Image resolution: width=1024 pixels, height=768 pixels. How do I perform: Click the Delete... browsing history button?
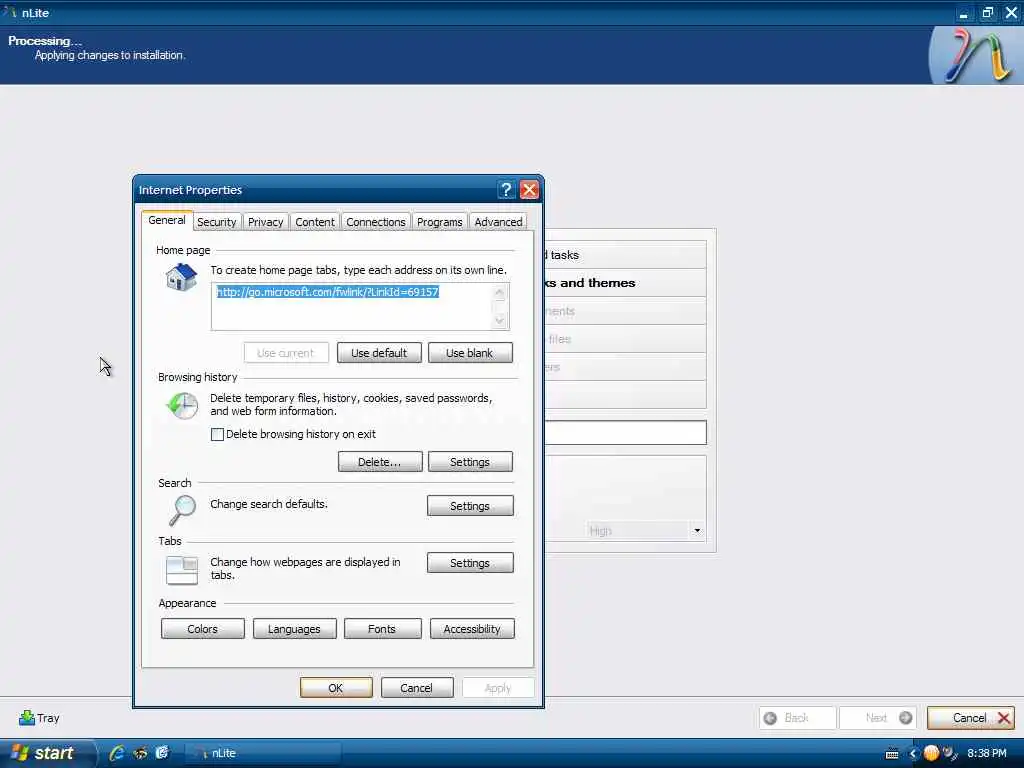(379, 462)
